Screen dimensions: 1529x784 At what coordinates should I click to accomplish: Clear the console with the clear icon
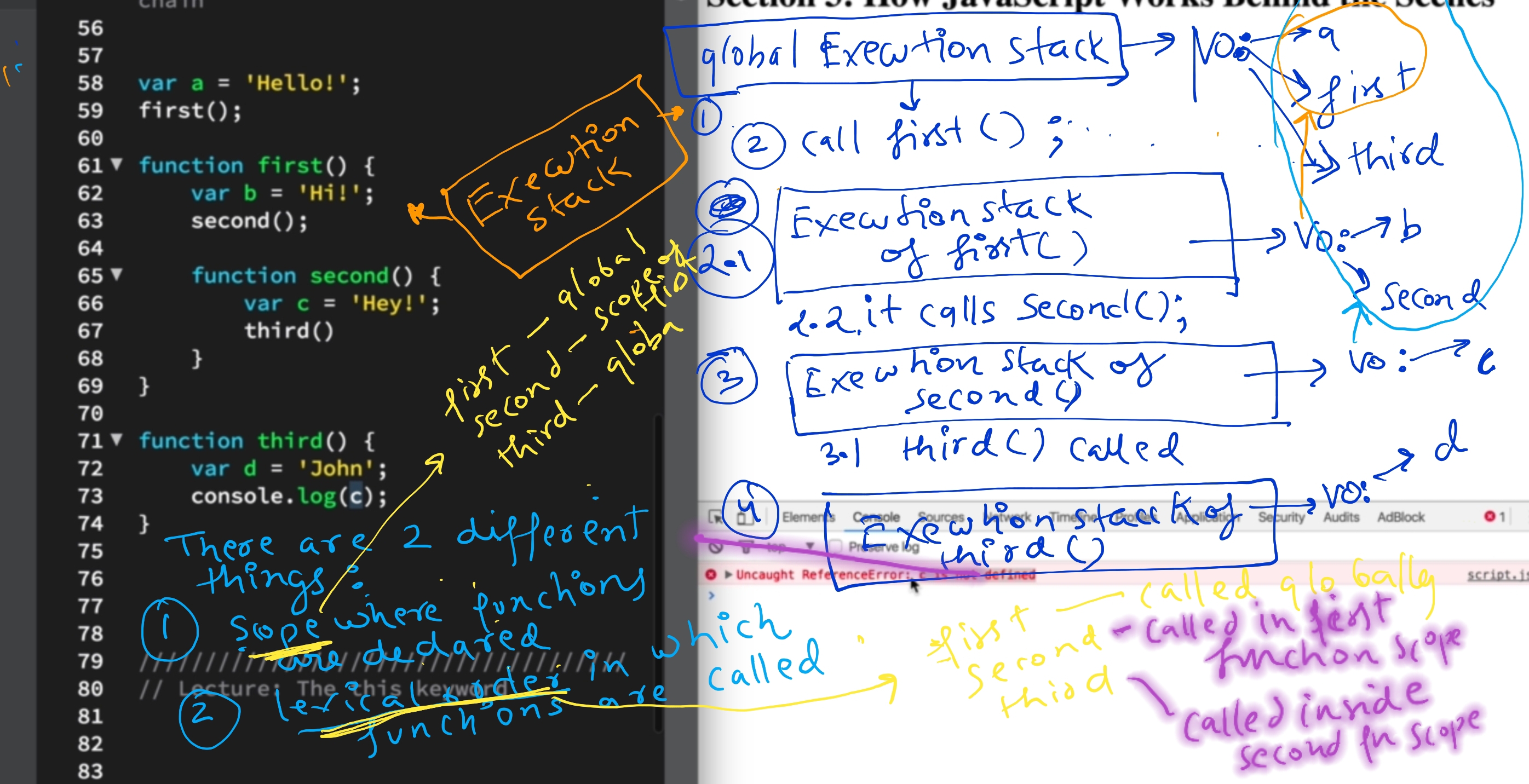pos(716,546)
